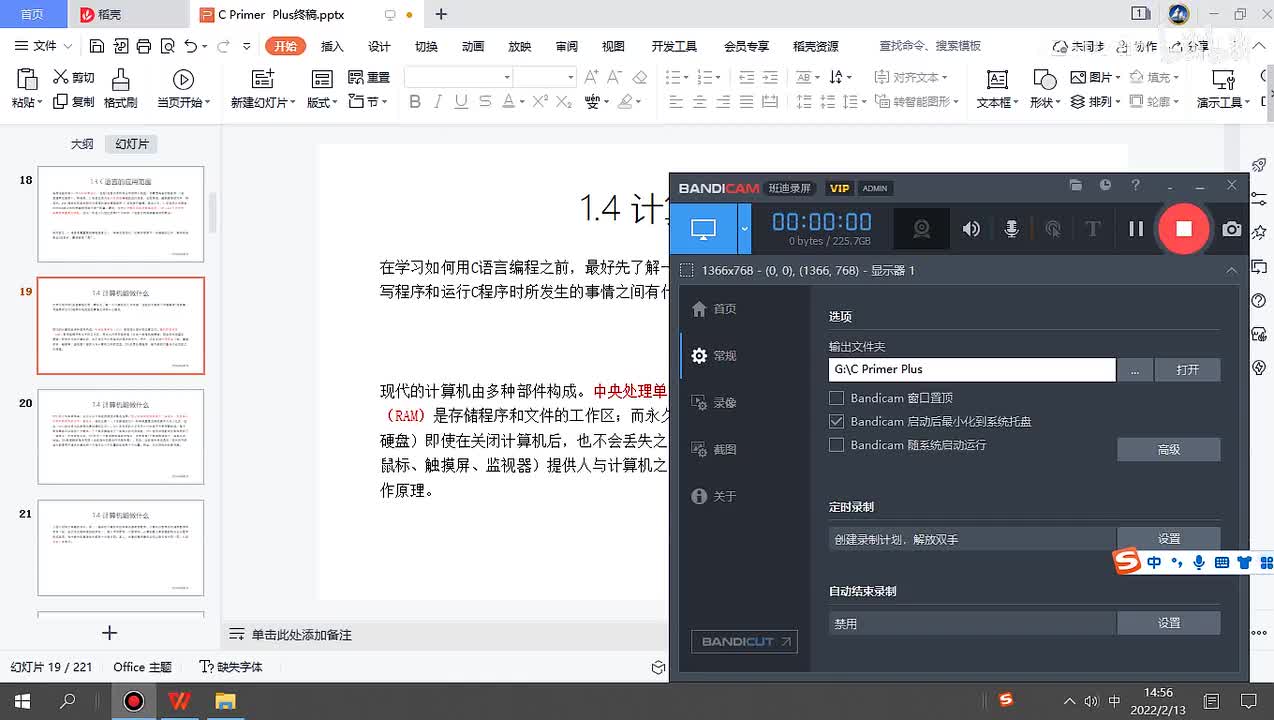Open Bandicam 常规 settings section
The height and width of the screenshot is (720, 1274).
pos(715,356)
